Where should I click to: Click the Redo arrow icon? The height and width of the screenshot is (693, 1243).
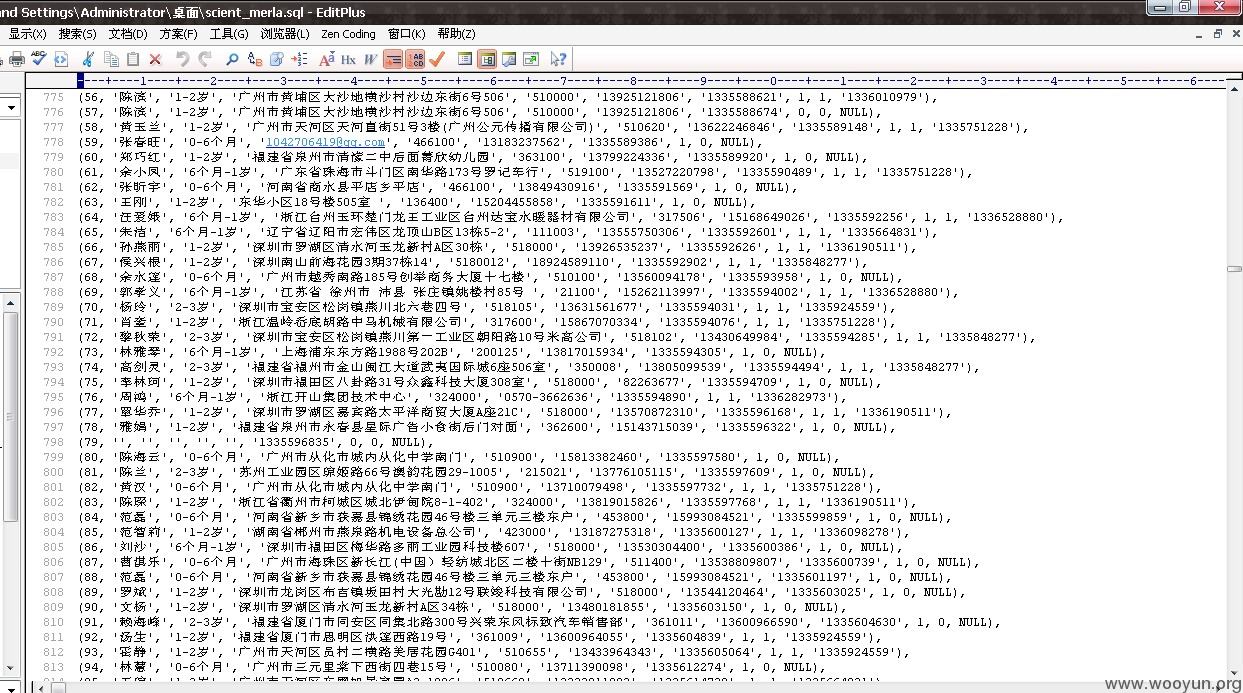206,59
